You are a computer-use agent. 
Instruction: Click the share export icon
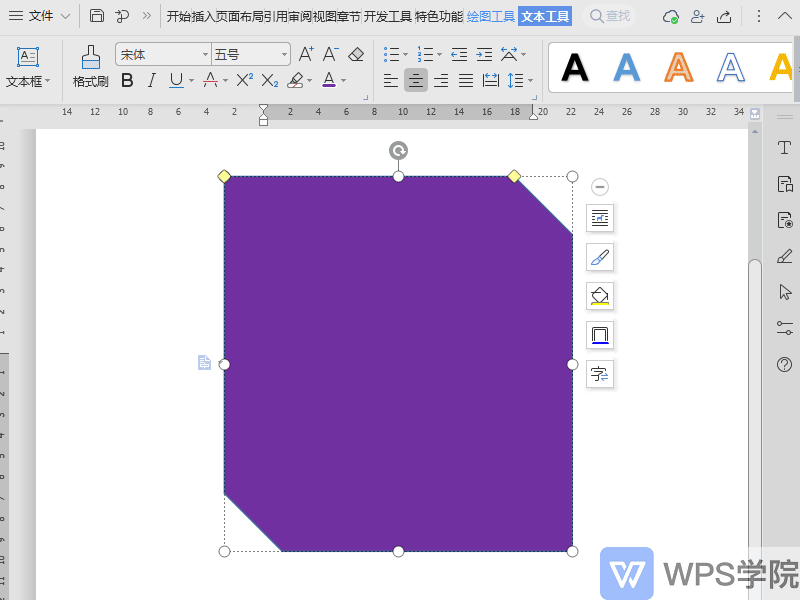724,16
